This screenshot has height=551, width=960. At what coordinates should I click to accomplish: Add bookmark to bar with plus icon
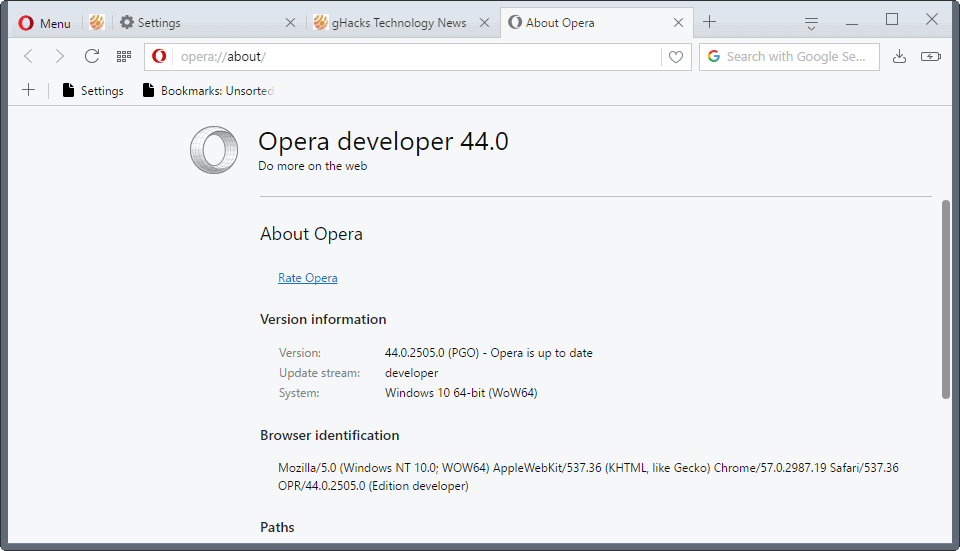tap(28, 90)
